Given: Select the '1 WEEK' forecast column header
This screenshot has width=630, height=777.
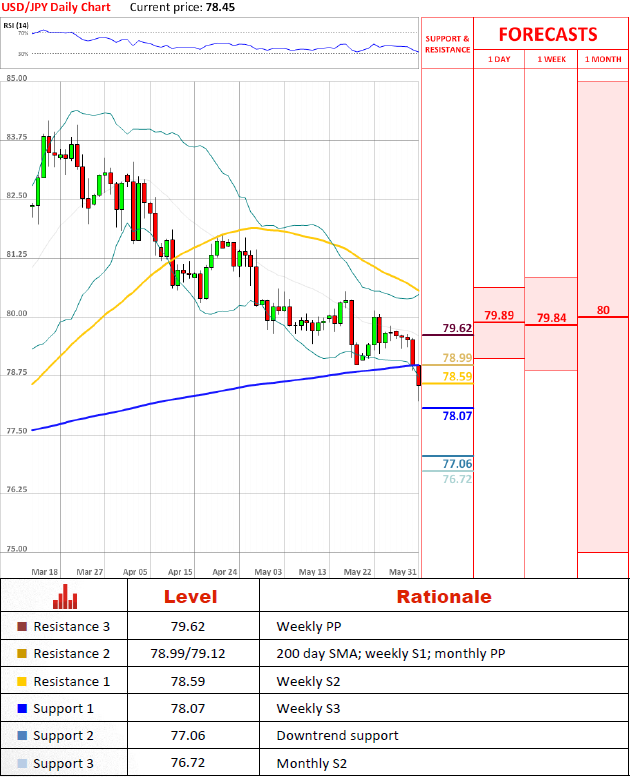Looking at the screenshot, I should tap(551, 59).
